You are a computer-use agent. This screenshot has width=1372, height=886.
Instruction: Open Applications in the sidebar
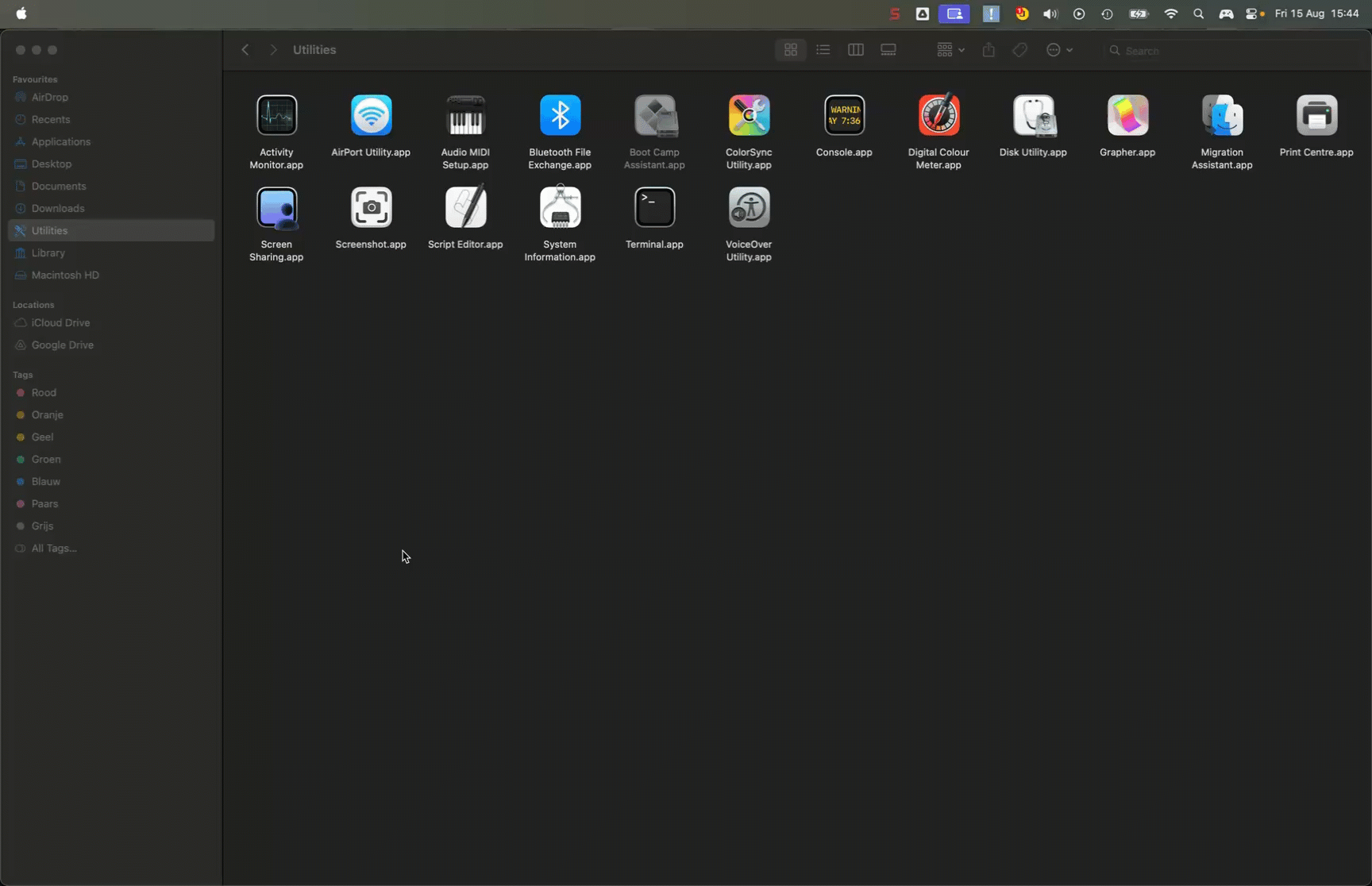click(x=111, y=141)
